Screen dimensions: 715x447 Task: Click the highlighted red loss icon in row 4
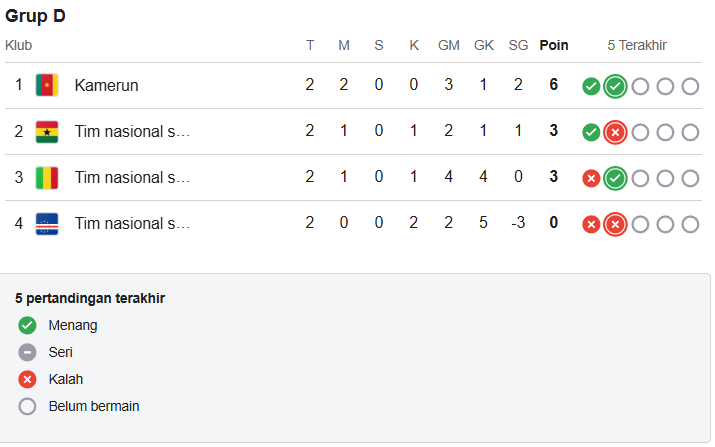coord(615,224)
